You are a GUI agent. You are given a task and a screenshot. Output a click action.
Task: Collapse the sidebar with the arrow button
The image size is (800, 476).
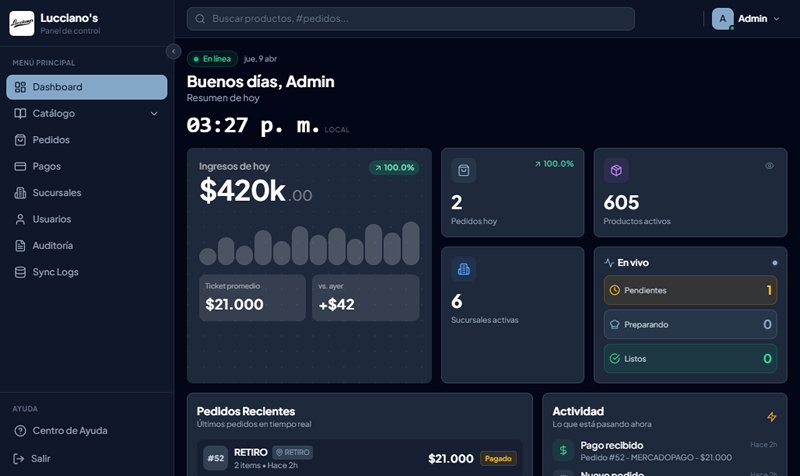(x=173, y=51)
